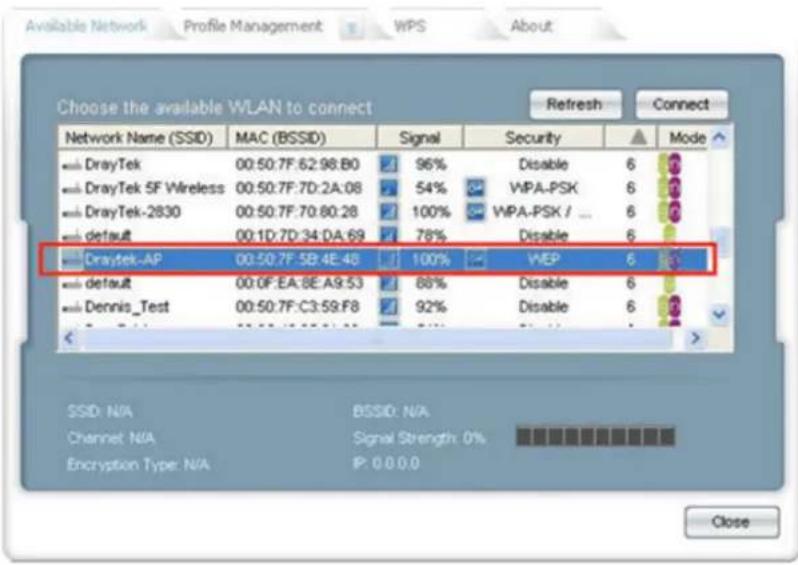
Task: Click the antenna icon beside Draytek-AP
Action: click(71, 261)
